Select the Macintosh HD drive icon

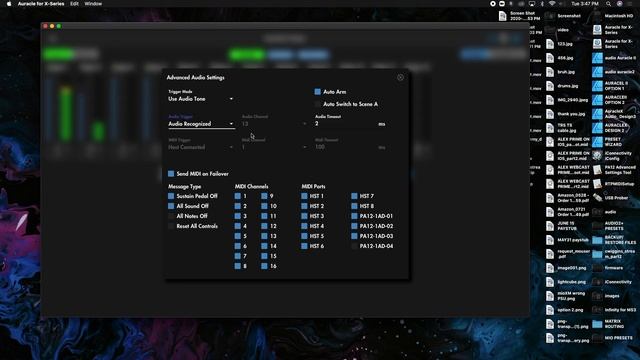[597, 16]
